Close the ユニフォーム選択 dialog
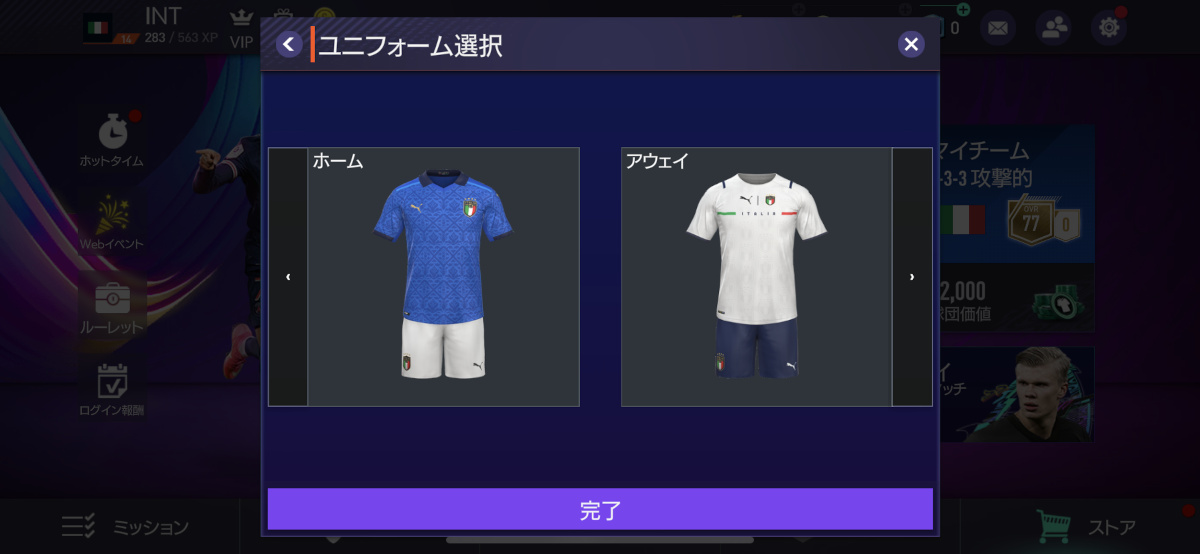Viewport: 1200px width, 554px height. coord(910,44)
